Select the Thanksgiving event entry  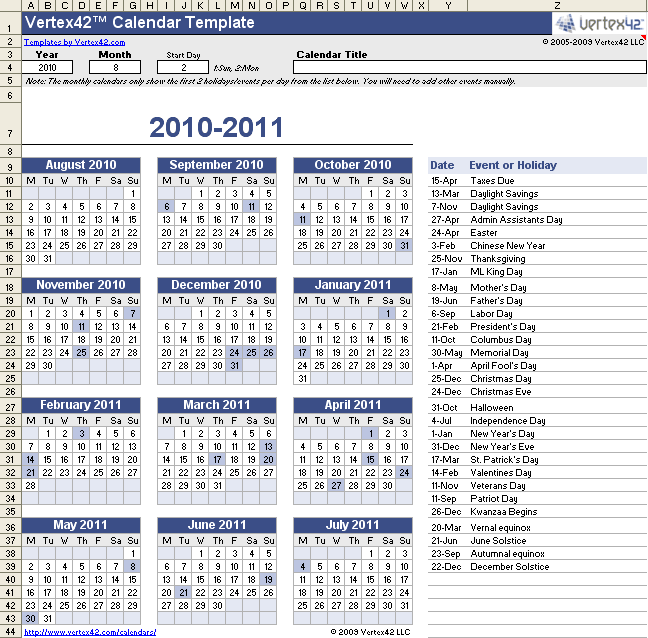[x=498, y=259]
